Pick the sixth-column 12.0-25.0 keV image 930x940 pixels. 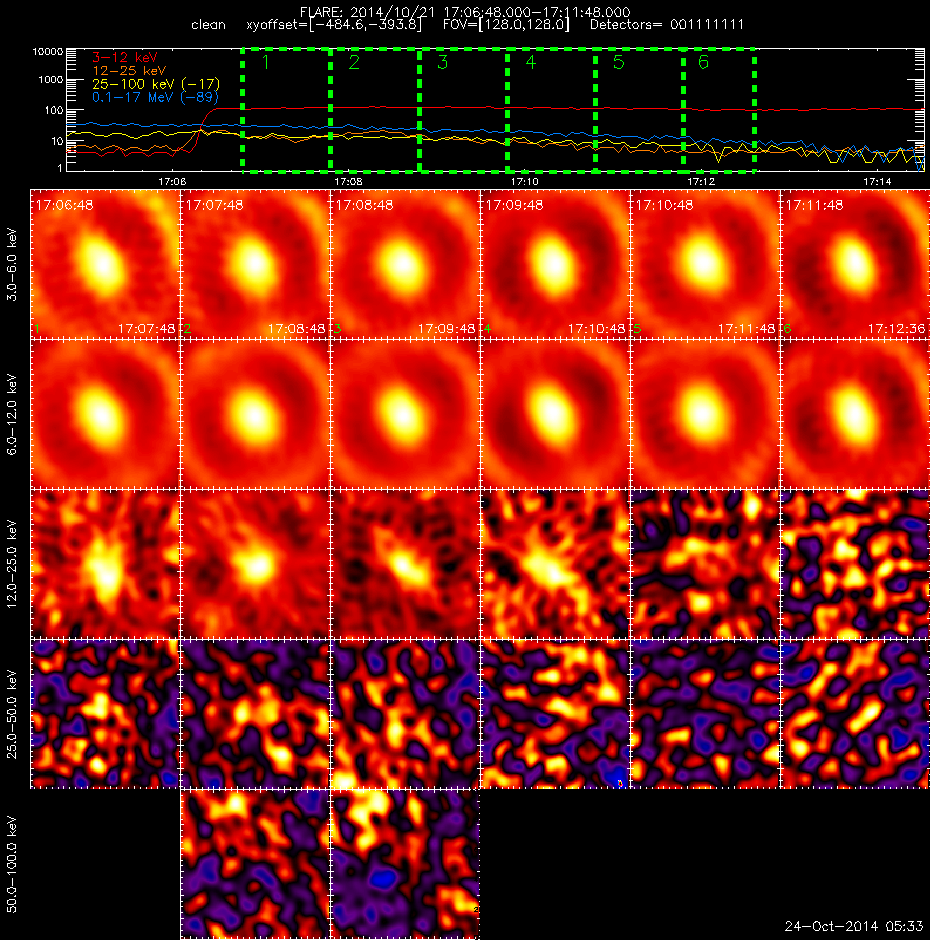click(x=855, y=564)
